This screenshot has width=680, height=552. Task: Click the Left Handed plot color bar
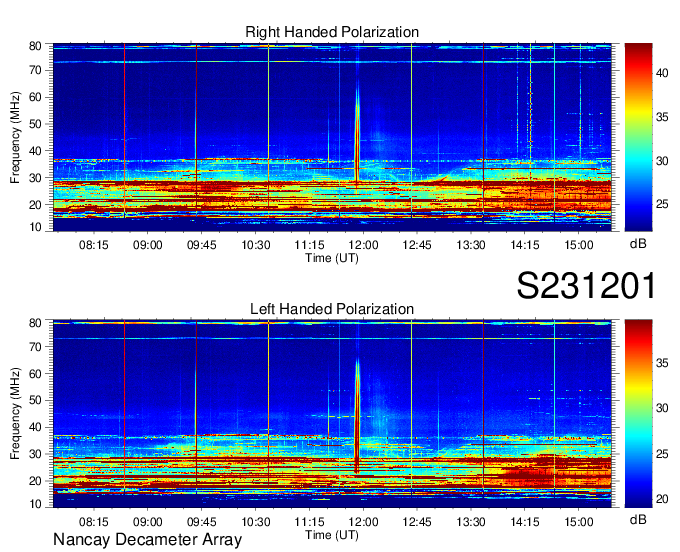tap(638, 414)
